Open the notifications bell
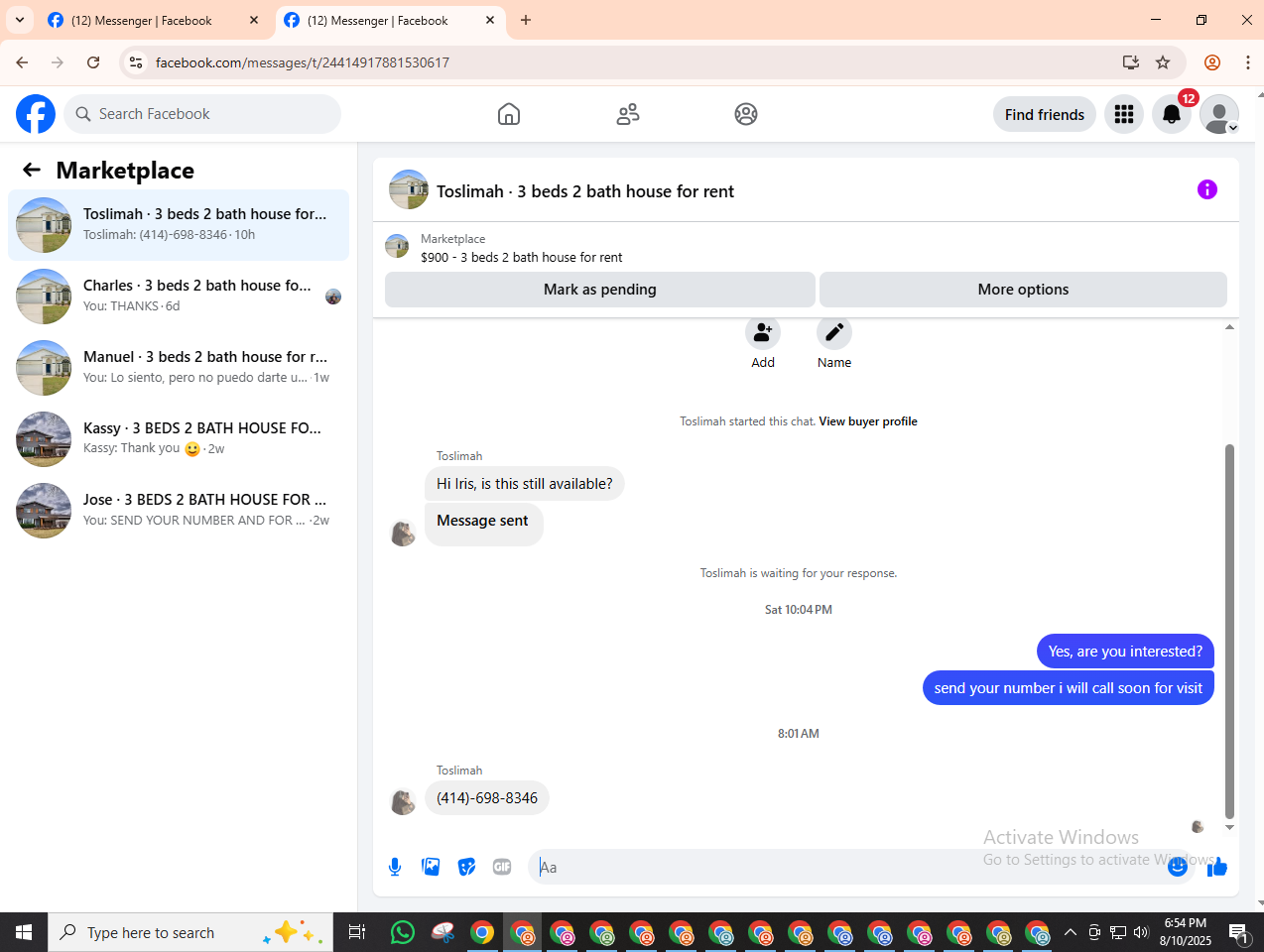 pyautogui.click(x=1172, y=114)
